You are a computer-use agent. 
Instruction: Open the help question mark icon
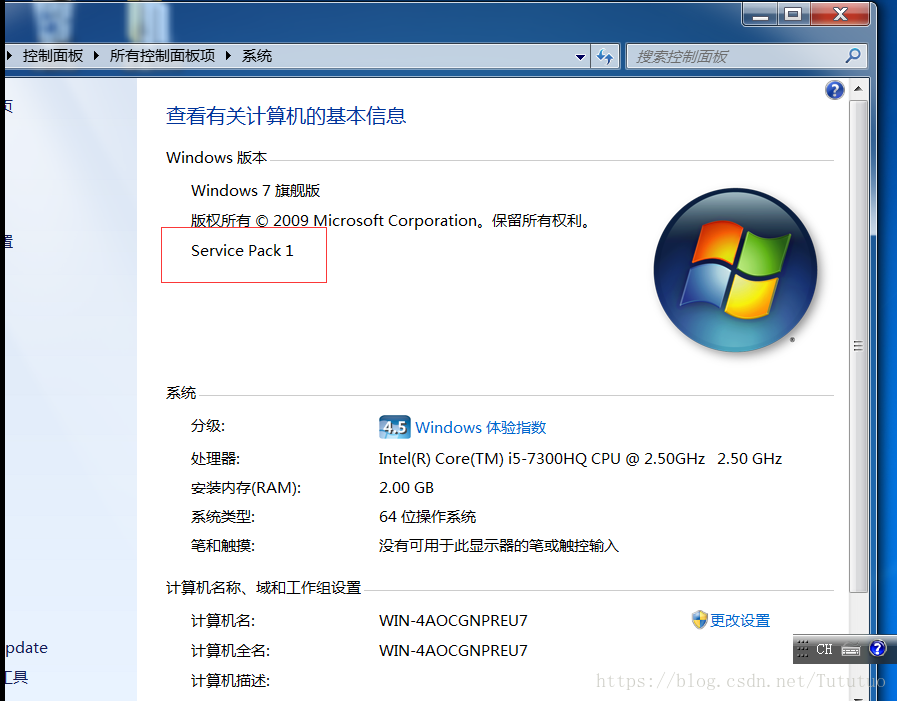pyautogui.click(x=835, y=90)
